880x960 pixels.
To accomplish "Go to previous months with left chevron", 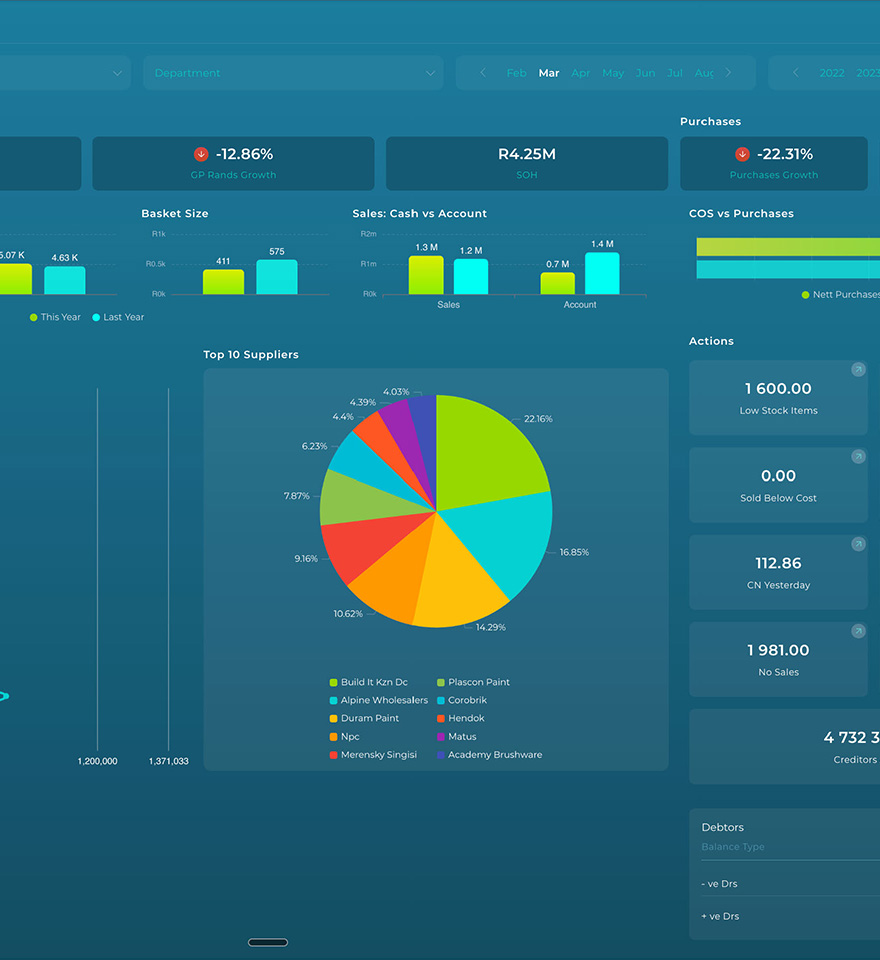I will coord(483,72).
